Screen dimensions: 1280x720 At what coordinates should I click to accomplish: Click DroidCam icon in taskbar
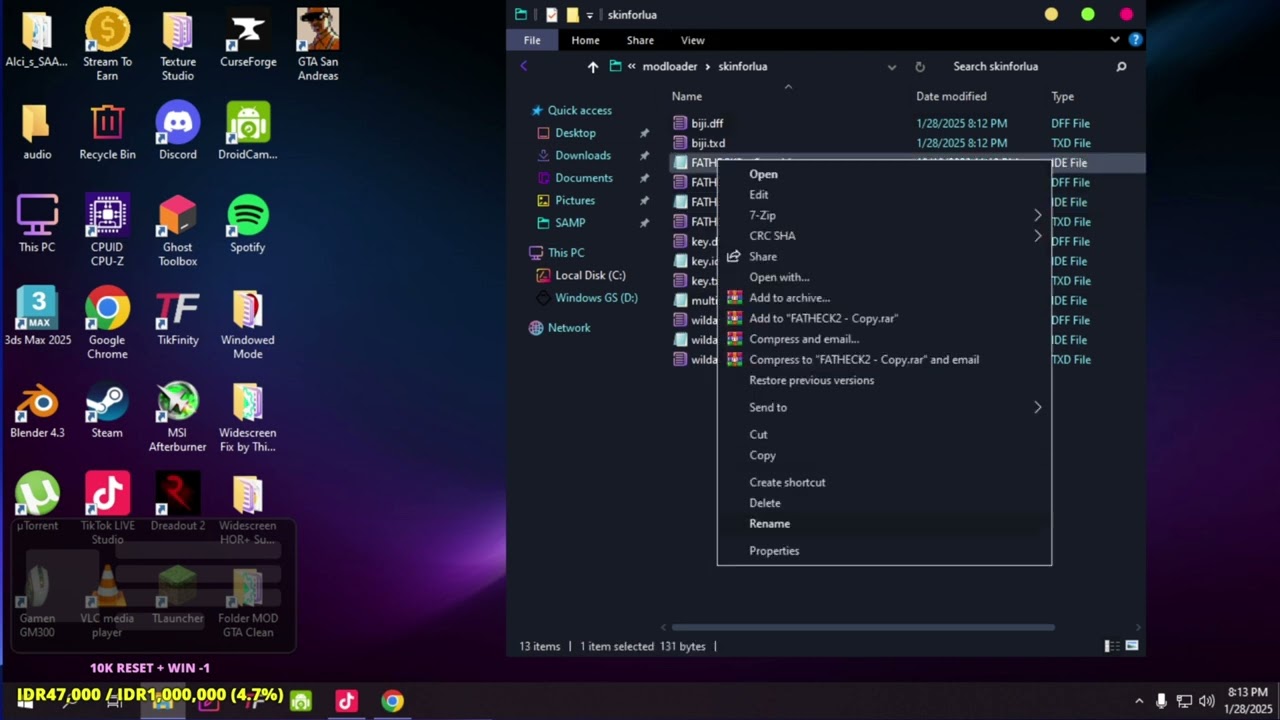pos(300,701)
